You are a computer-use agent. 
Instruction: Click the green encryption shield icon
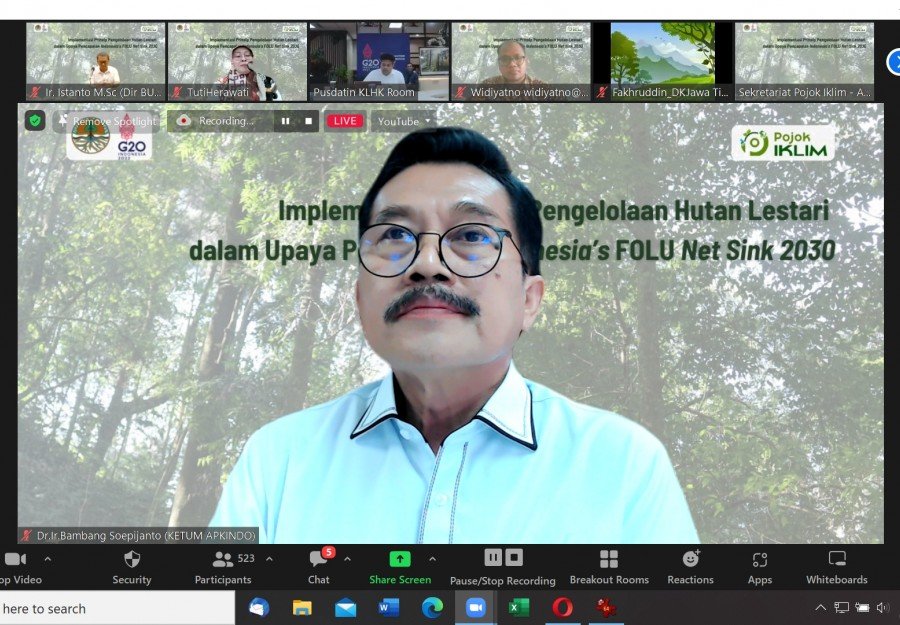[x=35, y=121]
